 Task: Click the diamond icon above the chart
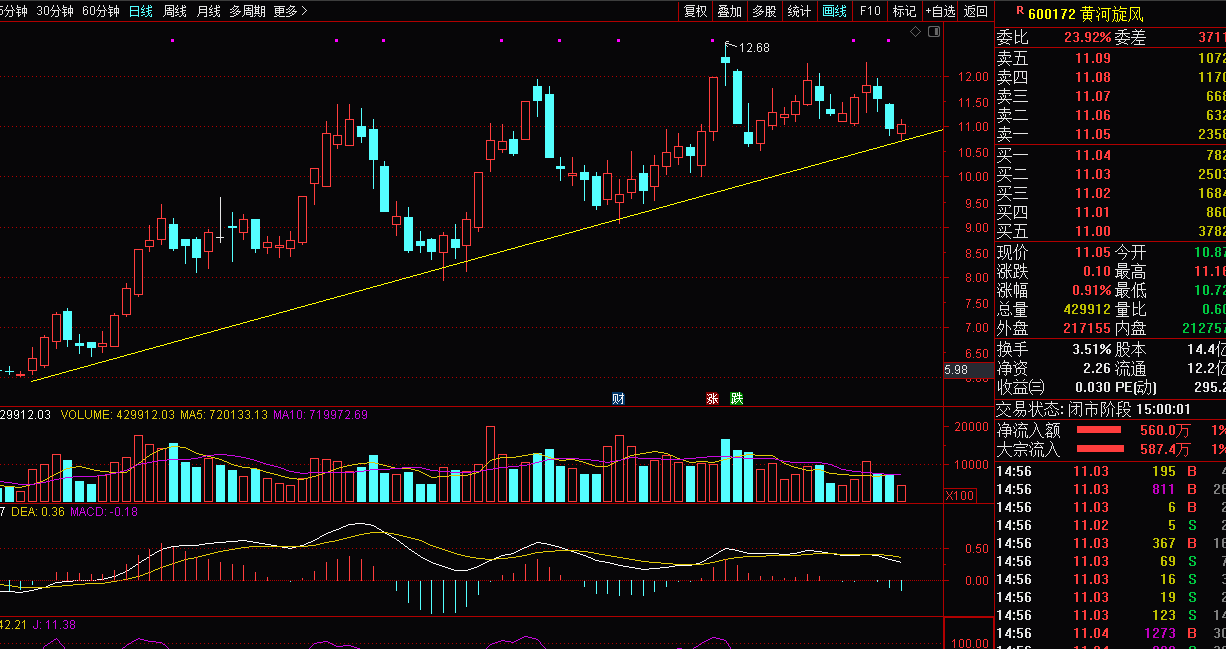coord(915,33)
